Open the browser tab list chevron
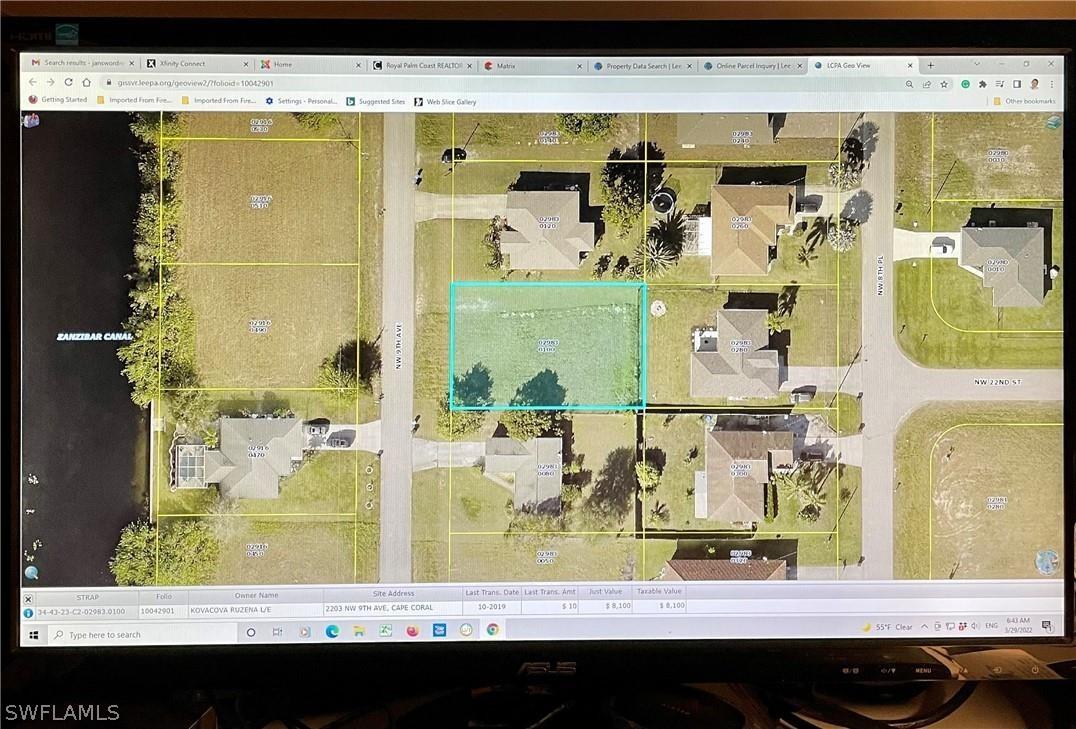The width and height of the screenshot is (1076, 729). point(975,64)
